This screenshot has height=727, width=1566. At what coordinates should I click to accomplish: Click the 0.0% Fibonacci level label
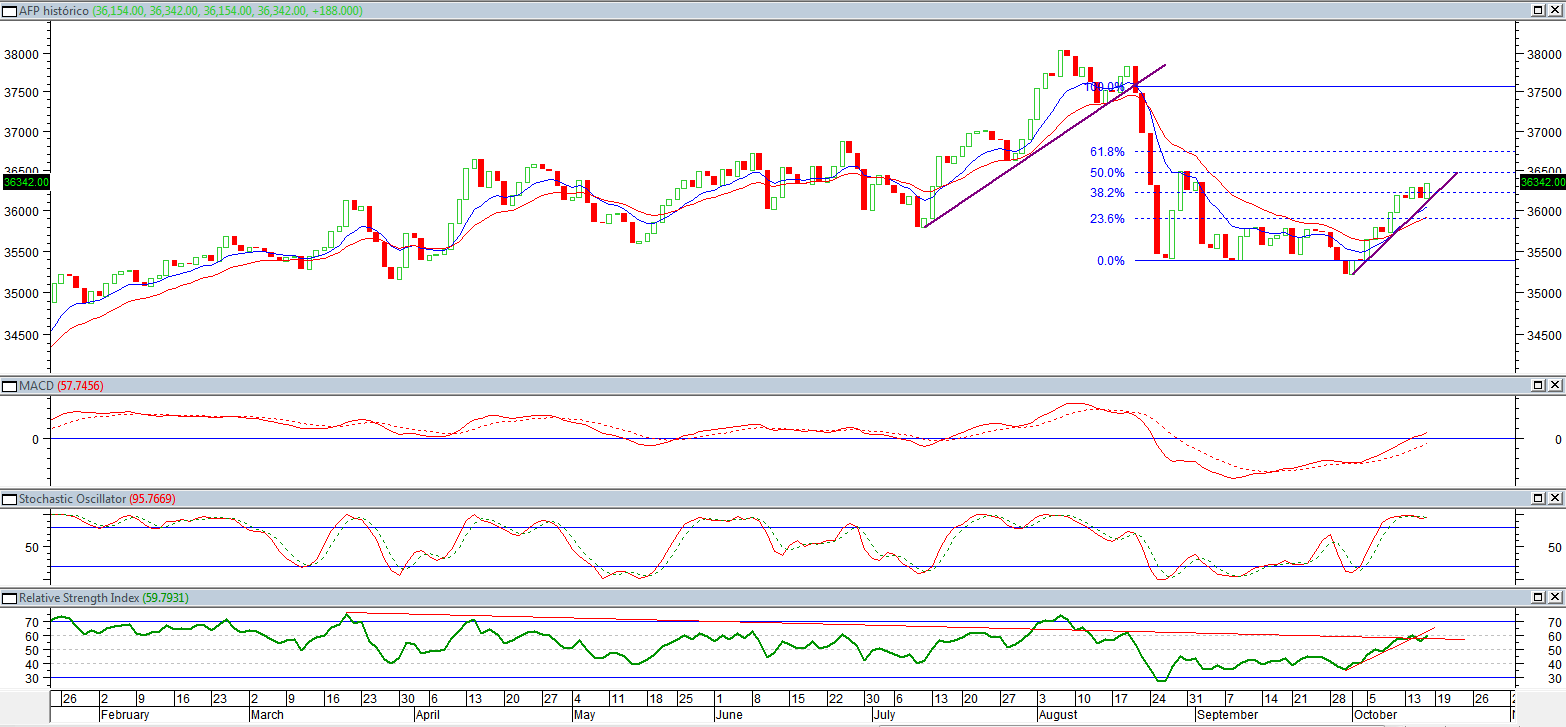coord(1111,261)
